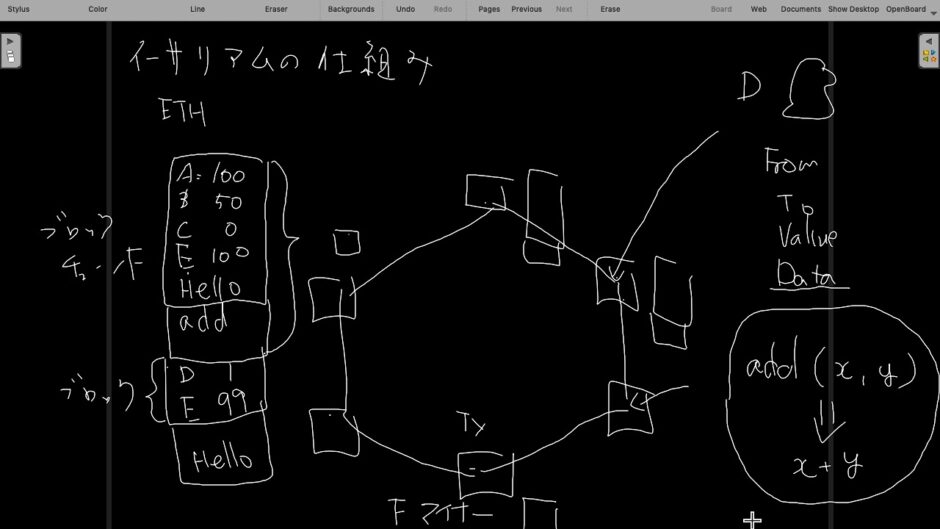Open the Backgrounds chooser
The image size is (940, 529).
point(351,9)
